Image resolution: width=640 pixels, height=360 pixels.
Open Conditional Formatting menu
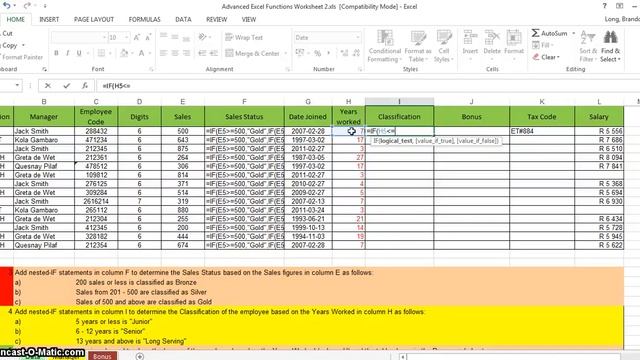click(384, 46)
